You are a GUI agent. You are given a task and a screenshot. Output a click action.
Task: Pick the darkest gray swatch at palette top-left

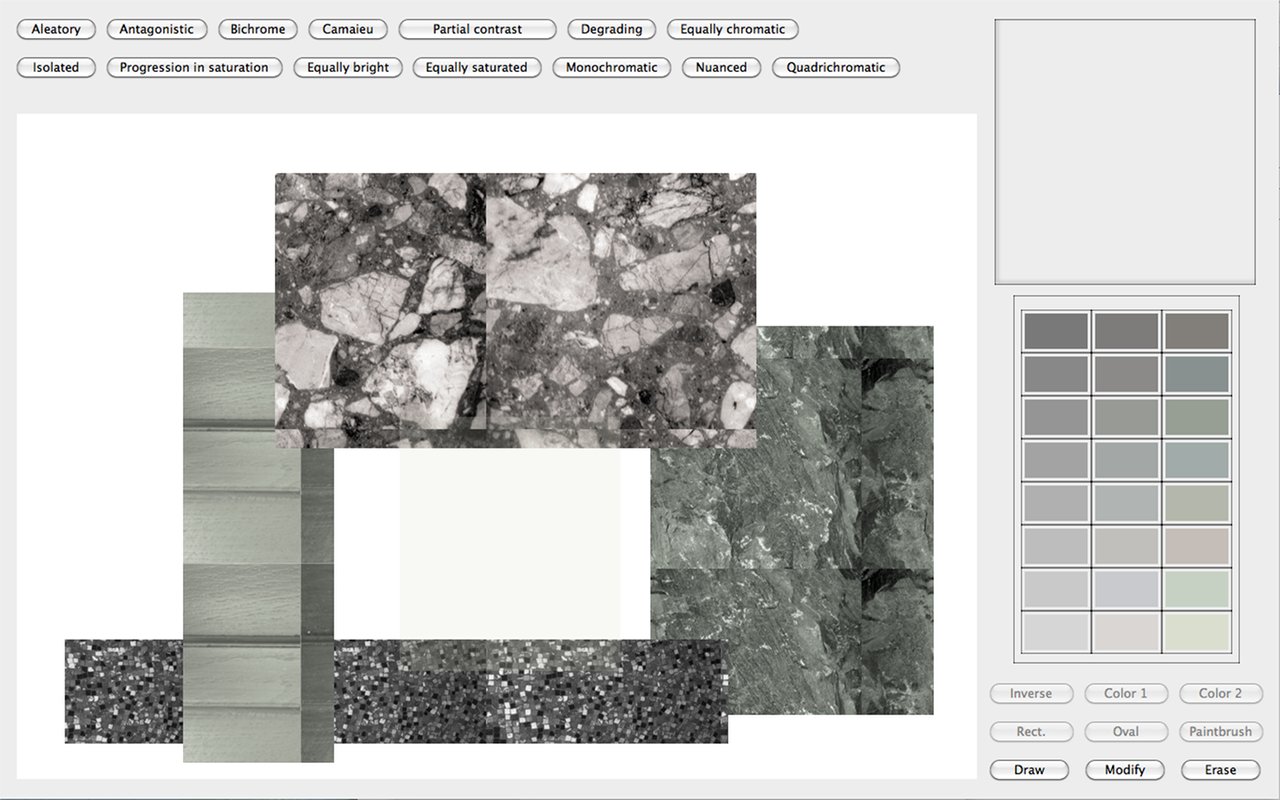[x=1055, y=331]
